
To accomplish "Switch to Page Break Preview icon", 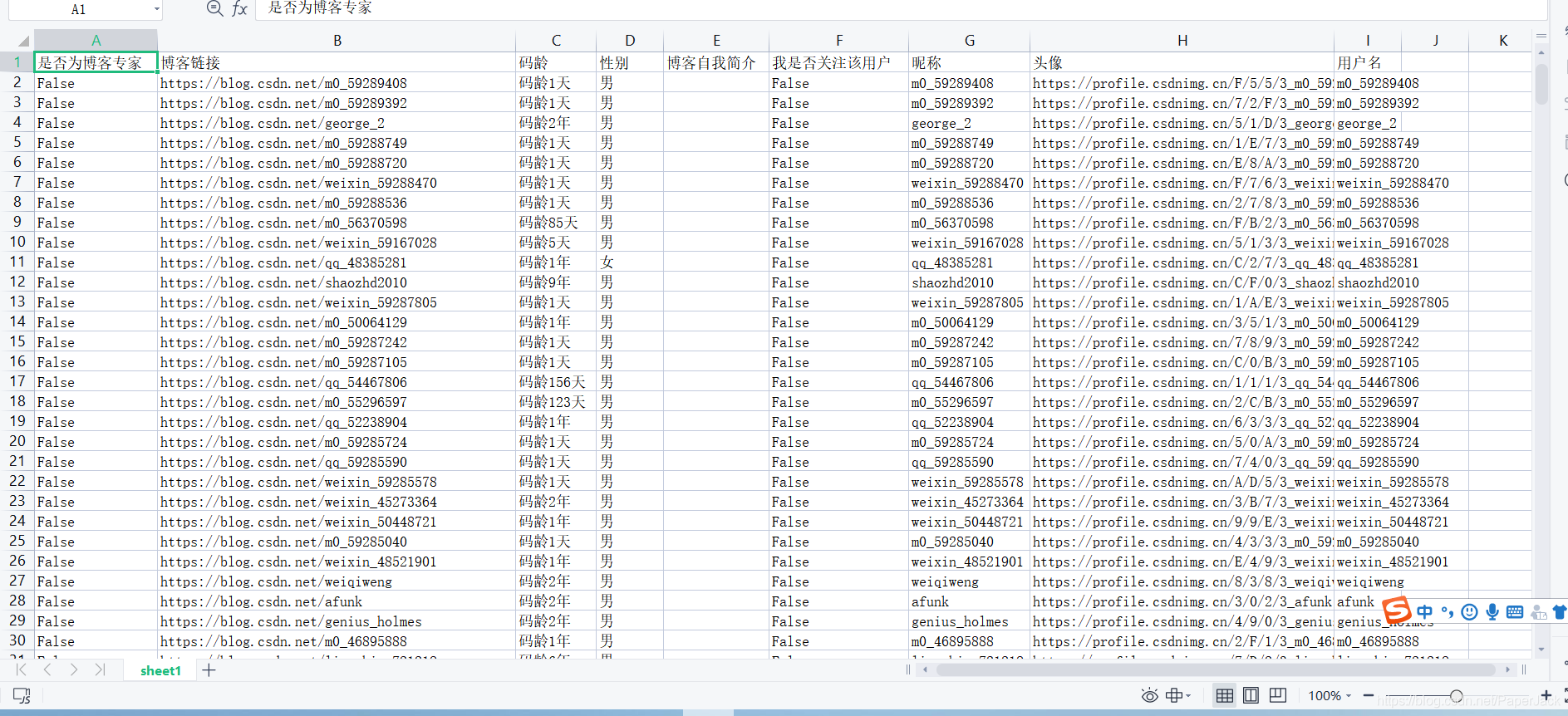I will point(1277,695).
